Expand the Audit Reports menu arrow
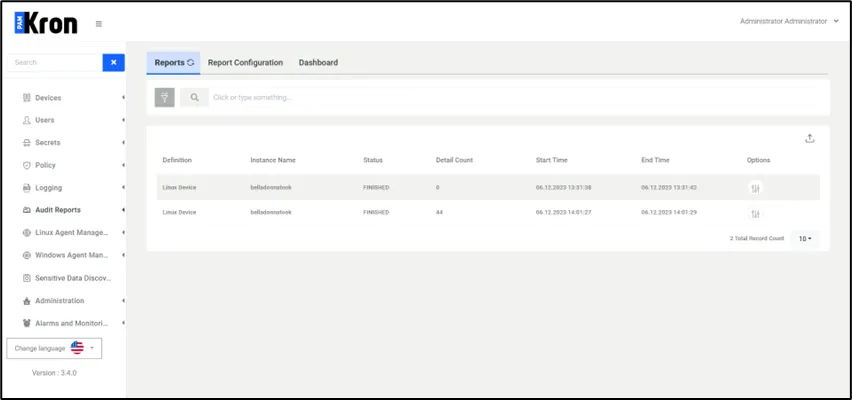 pos(123,210)
